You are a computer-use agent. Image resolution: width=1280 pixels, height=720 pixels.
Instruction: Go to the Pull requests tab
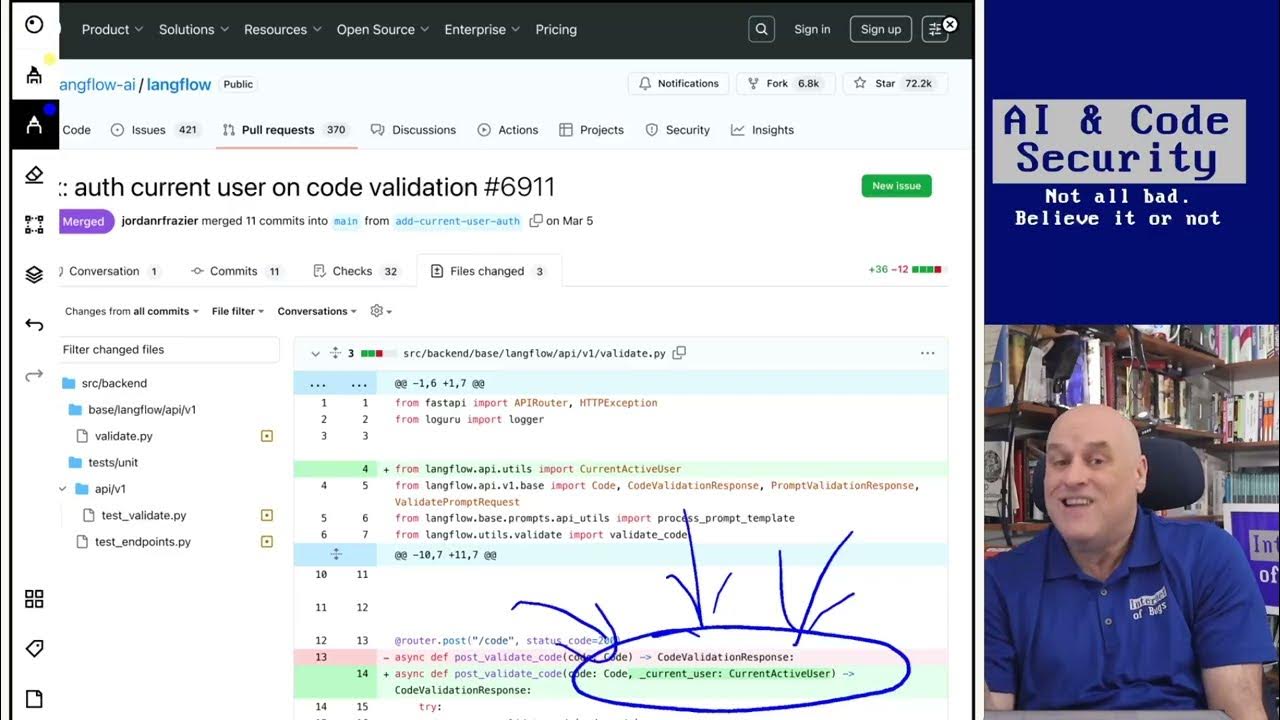[x=285, y=130]
